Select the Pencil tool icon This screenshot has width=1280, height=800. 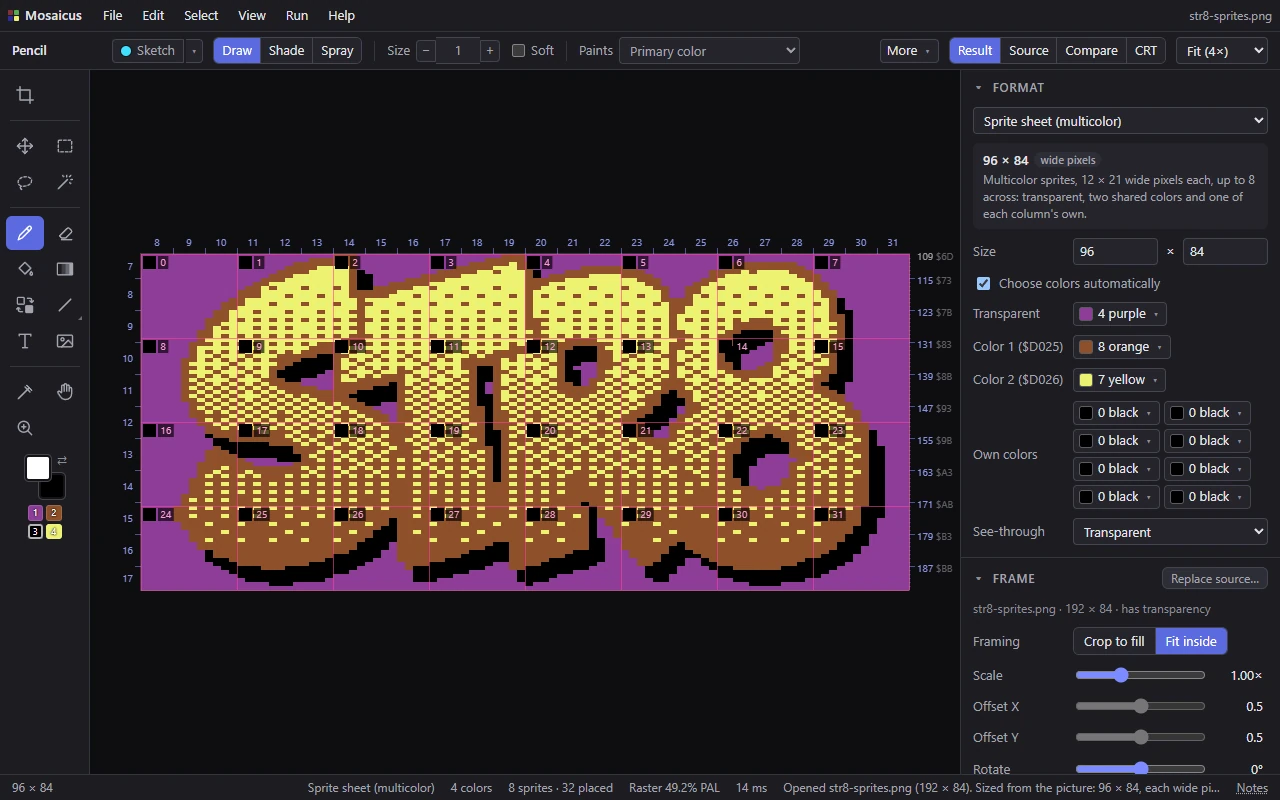point(25,233)
